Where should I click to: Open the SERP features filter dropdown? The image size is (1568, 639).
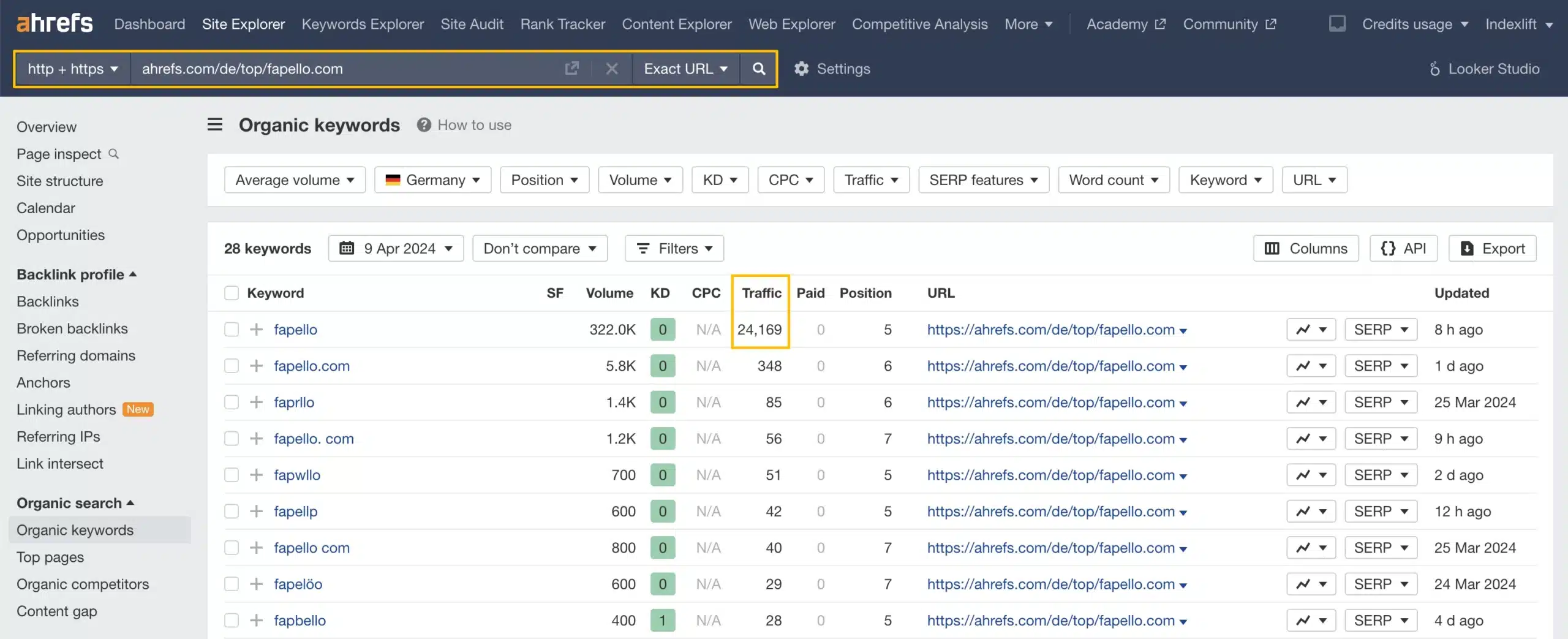tap(984, 180)
